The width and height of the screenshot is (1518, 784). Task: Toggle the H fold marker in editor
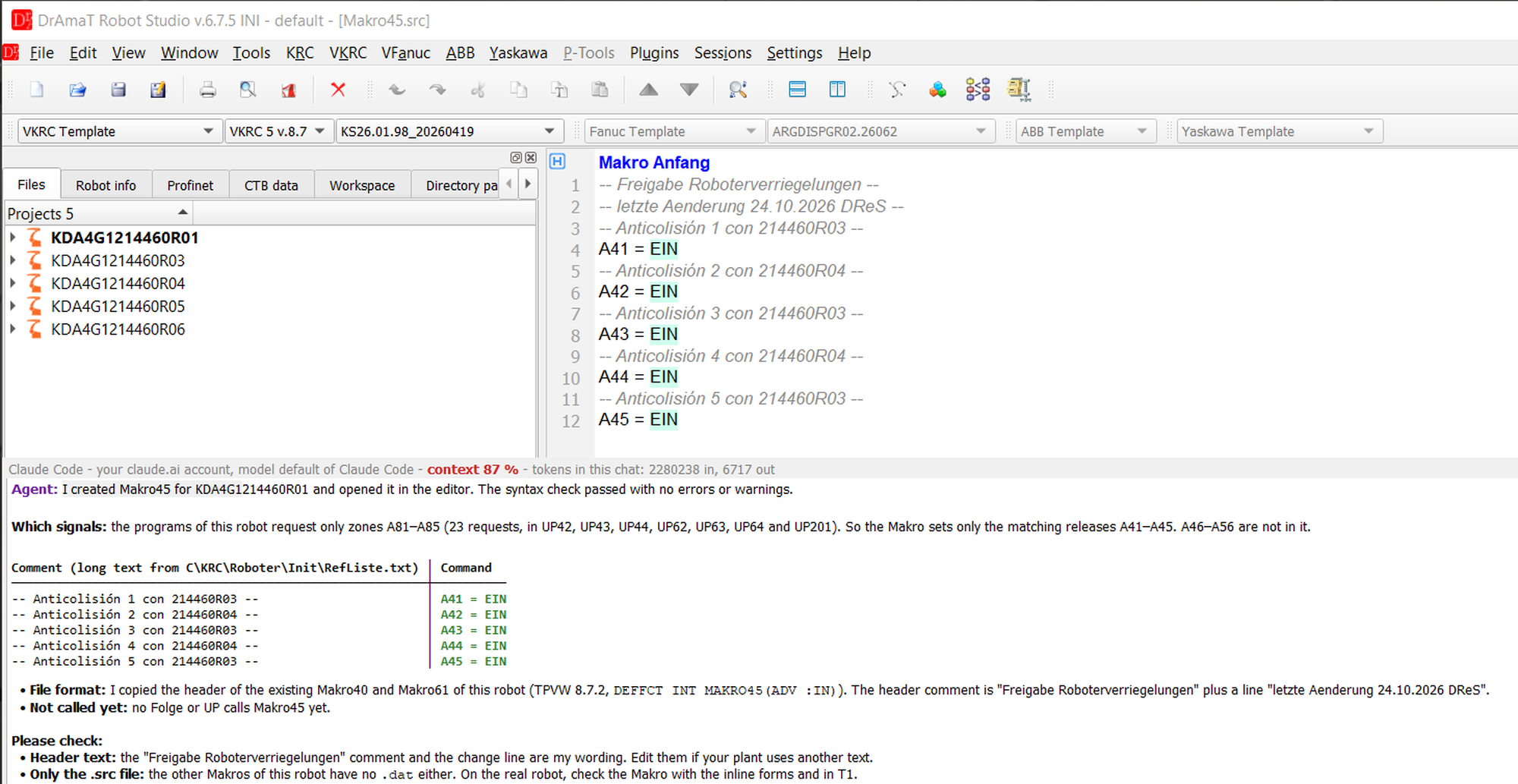tap(557, 161)
